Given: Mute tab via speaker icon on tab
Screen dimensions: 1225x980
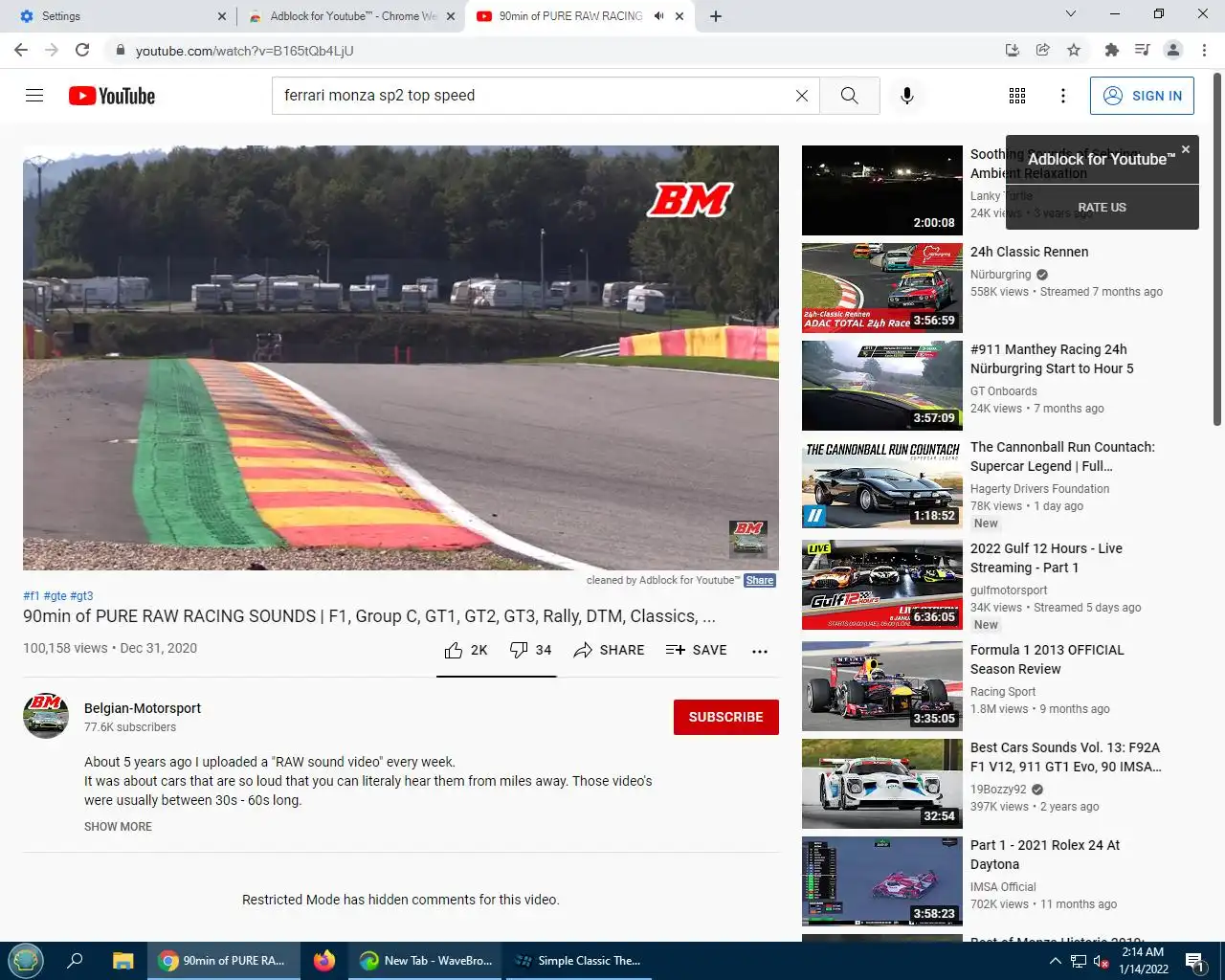Looking at the screenshot, I should (x=658, y=16).
